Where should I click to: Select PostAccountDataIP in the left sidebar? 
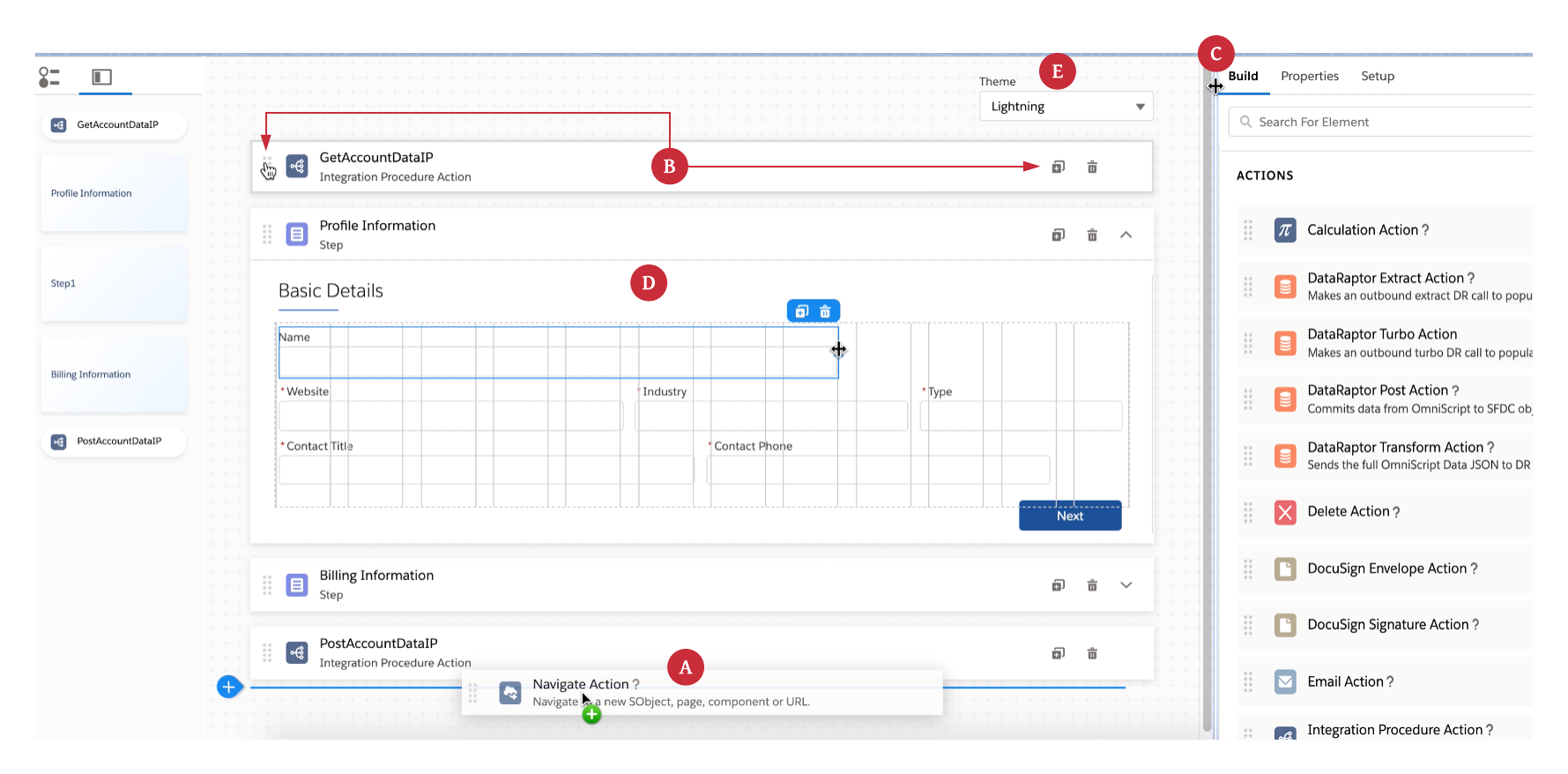tap(114, 442)
